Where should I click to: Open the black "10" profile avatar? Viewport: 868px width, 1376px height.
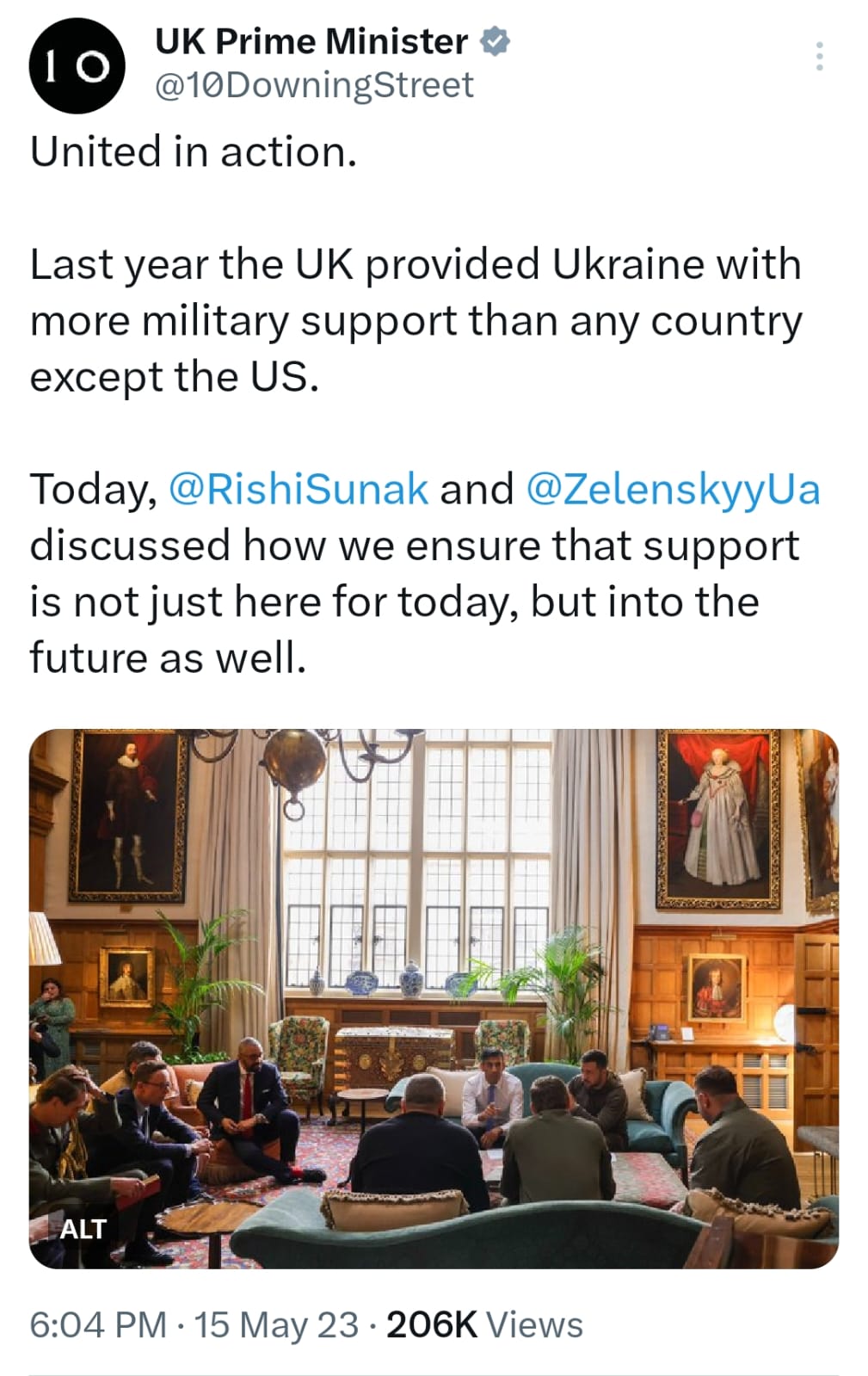(x=77, y=66)
